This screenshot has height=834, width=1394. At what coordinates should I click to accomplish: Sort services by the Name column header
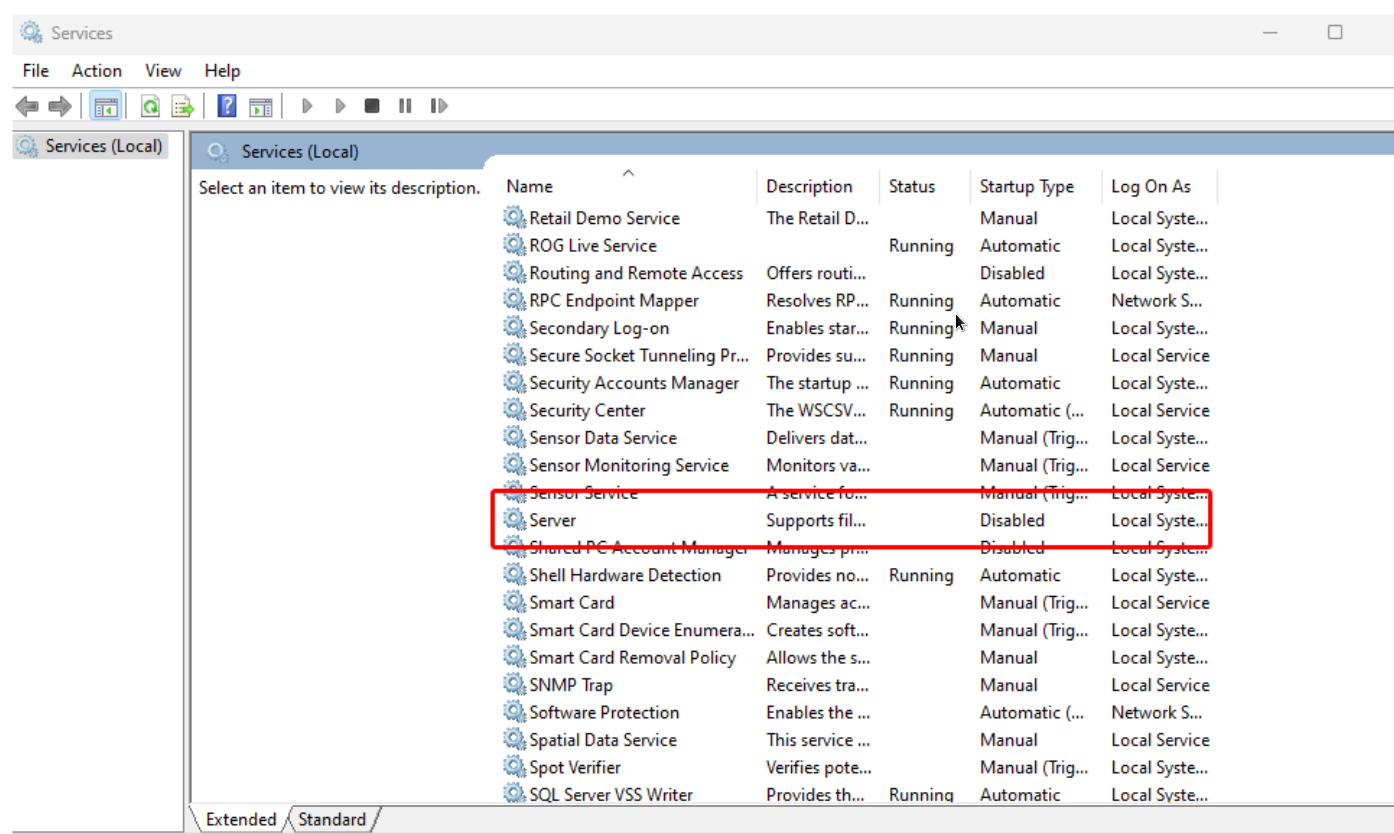click(529, 186)
